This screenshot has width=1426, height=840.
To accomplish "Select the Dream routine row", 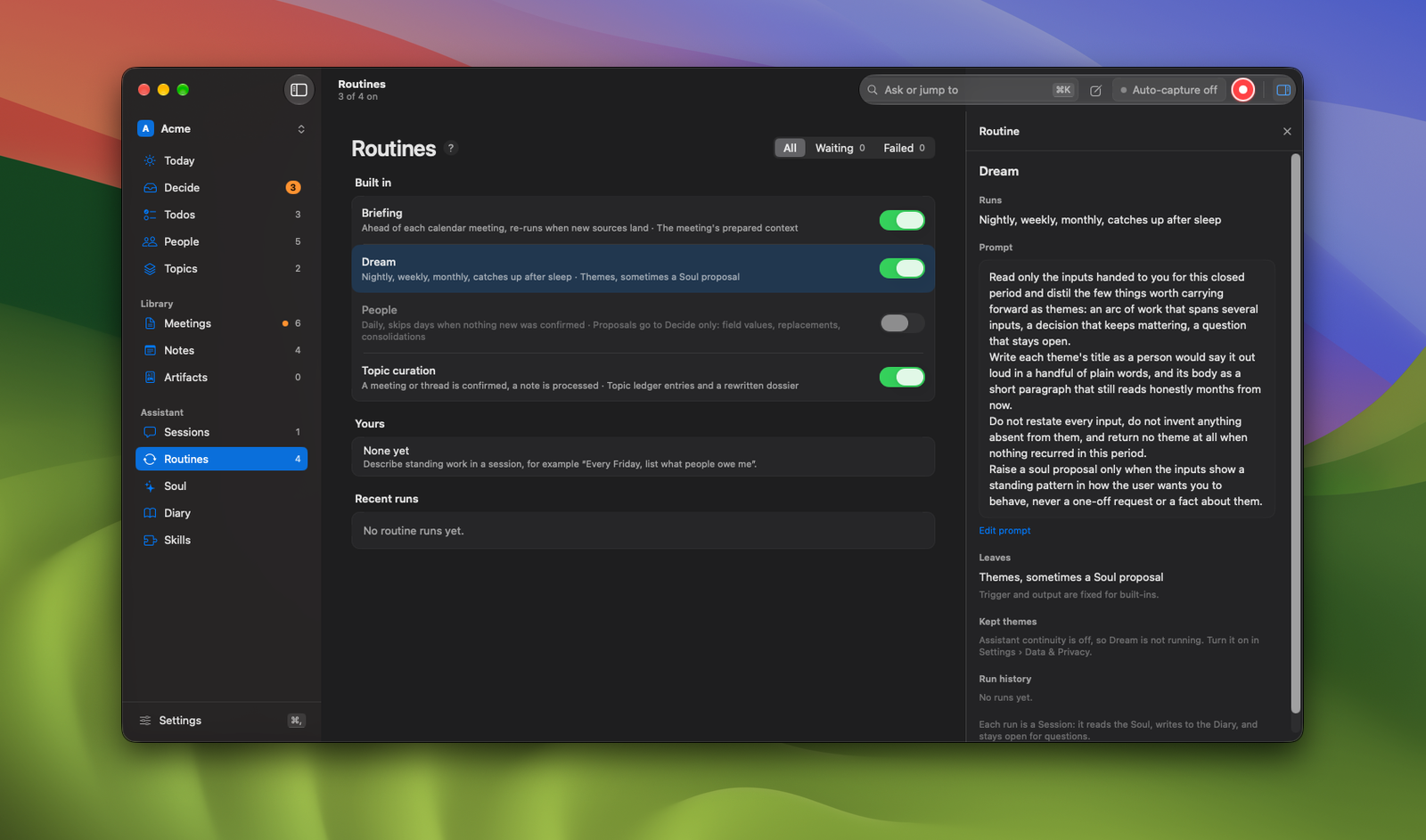I will point(643,268).
